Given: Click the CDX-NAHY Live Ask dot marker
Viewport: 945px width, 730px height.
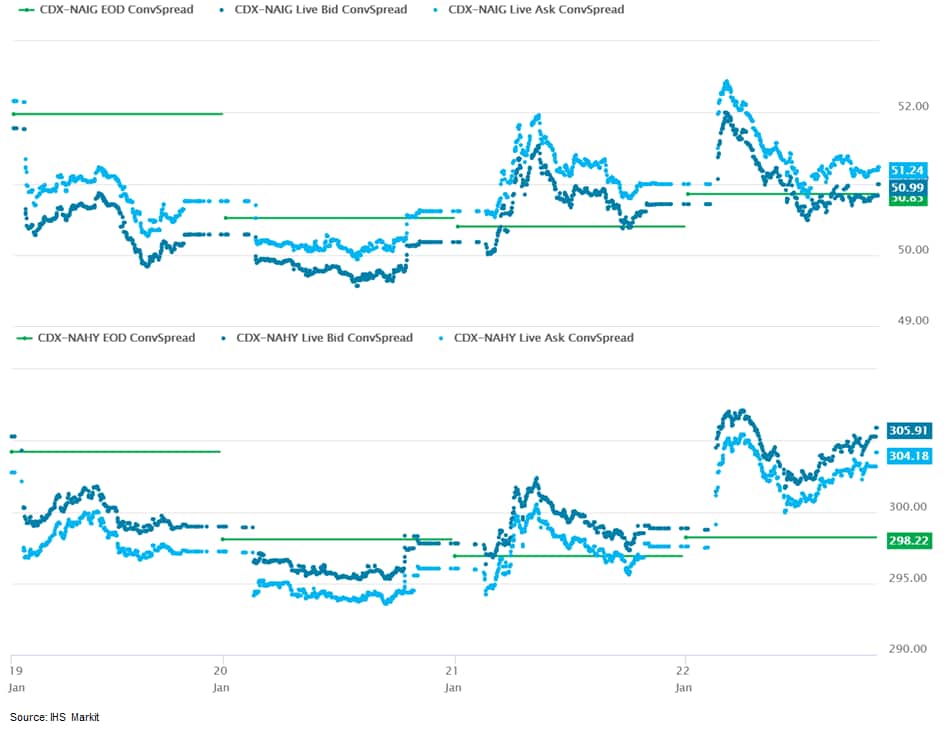Looking at the screenshot, I should (x=439, y=338).
